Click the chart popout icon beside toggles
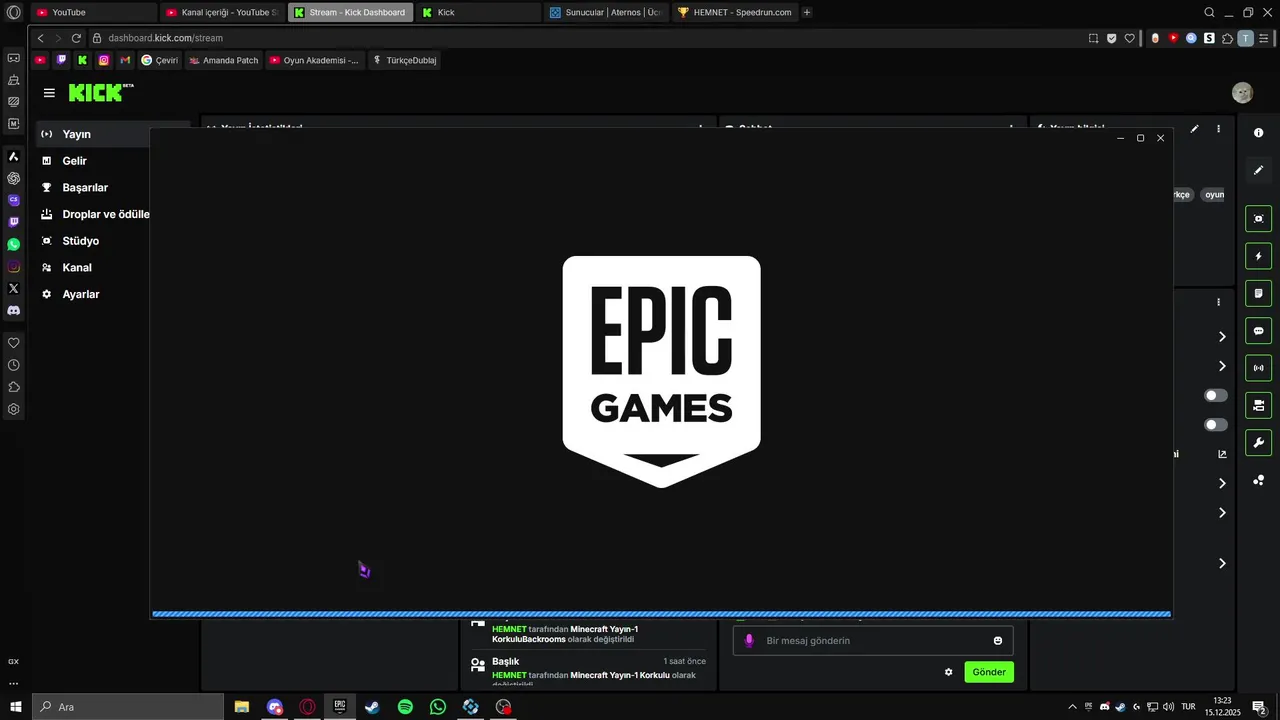The width and height of the screenshot is (1280, 720). [1222, 454]
